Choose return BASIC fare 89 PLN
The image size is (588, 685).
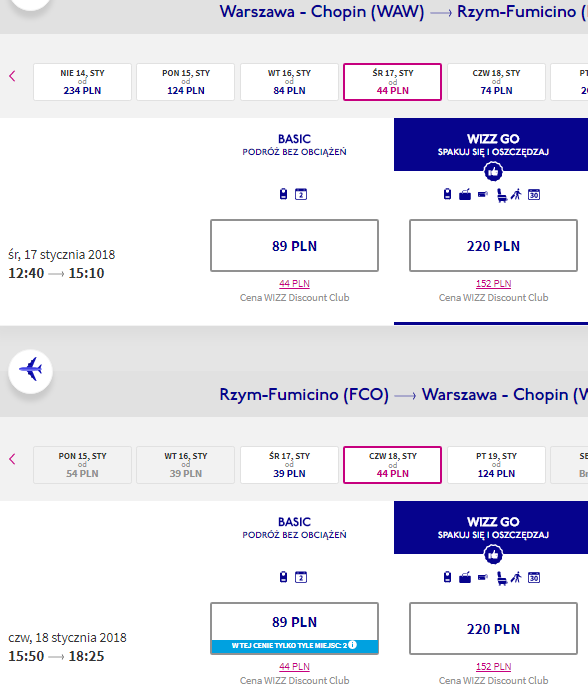[294, 628]
